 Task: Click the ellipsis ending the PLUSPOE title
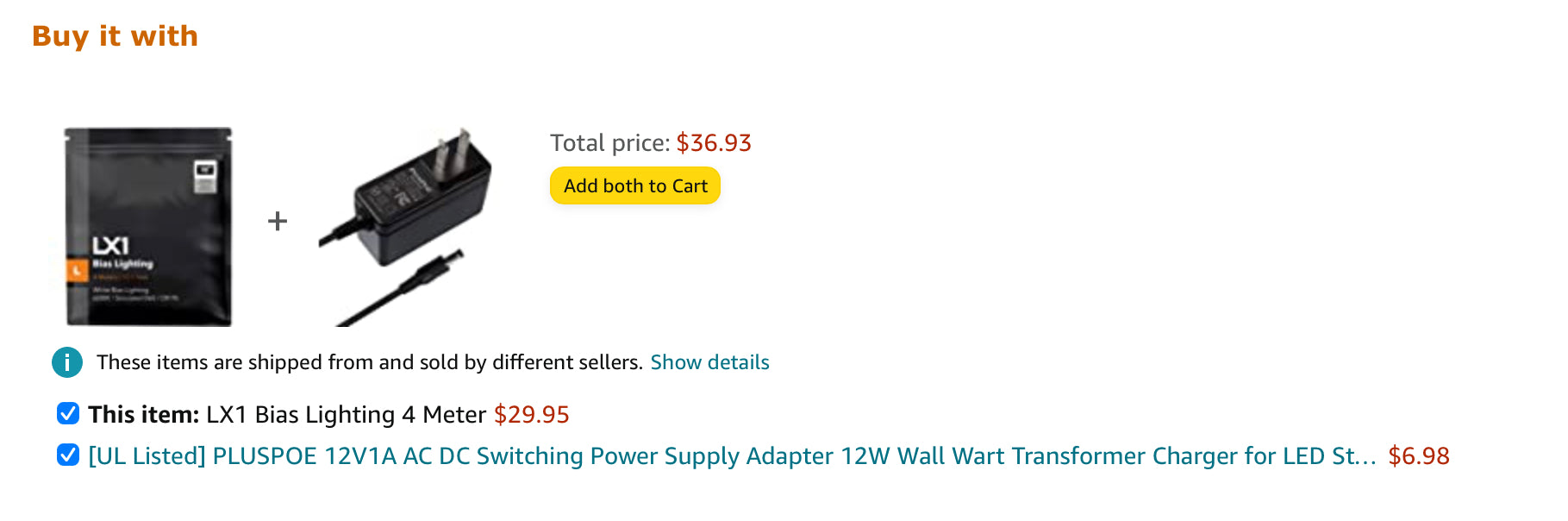click(1365, 457)
